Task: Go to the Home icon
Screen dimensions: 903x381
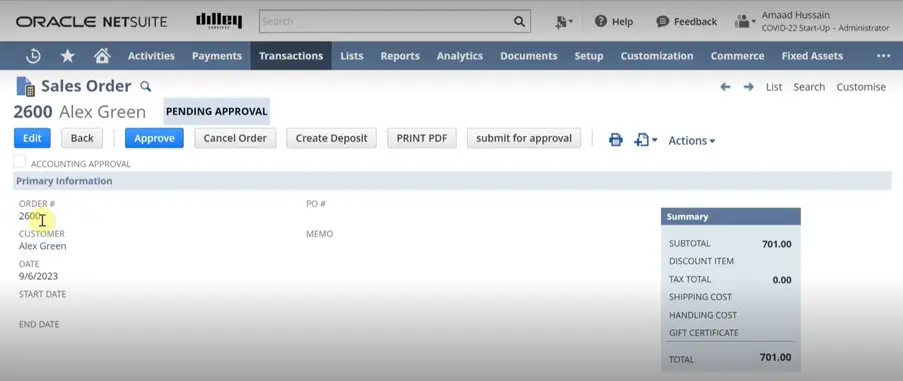Action: pos(102,56)
